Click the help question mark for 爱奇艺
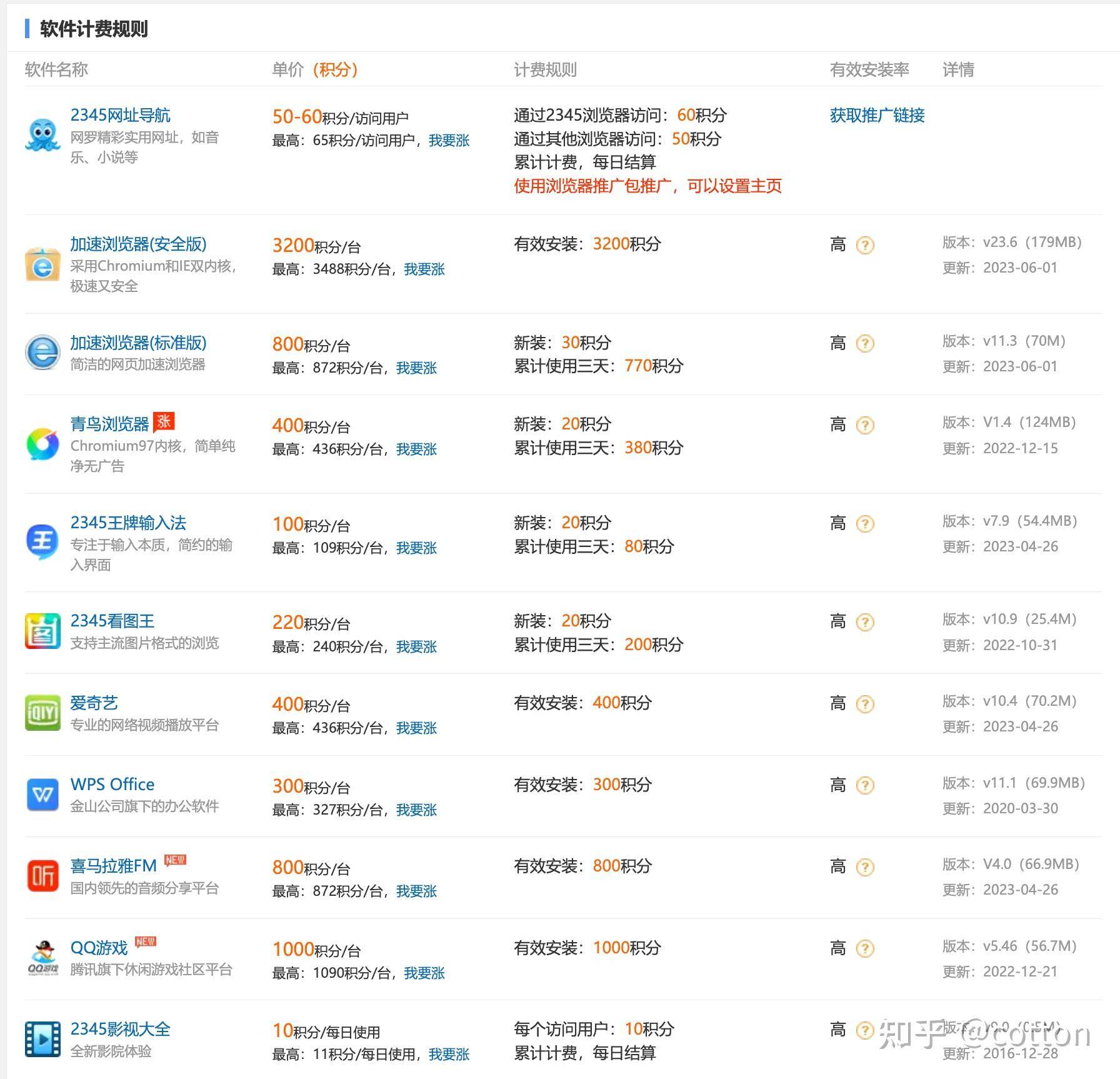1120x1079 pixels. click(865, 704)
